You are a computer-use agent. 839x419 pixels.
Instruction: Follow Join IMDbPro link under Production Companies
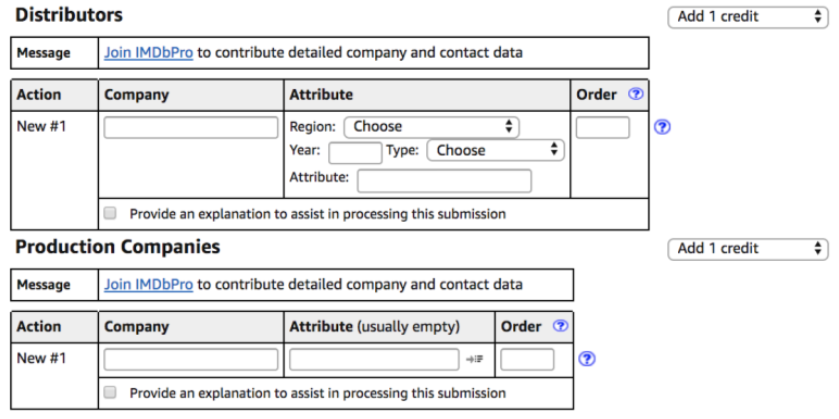(x=148, y=285)
